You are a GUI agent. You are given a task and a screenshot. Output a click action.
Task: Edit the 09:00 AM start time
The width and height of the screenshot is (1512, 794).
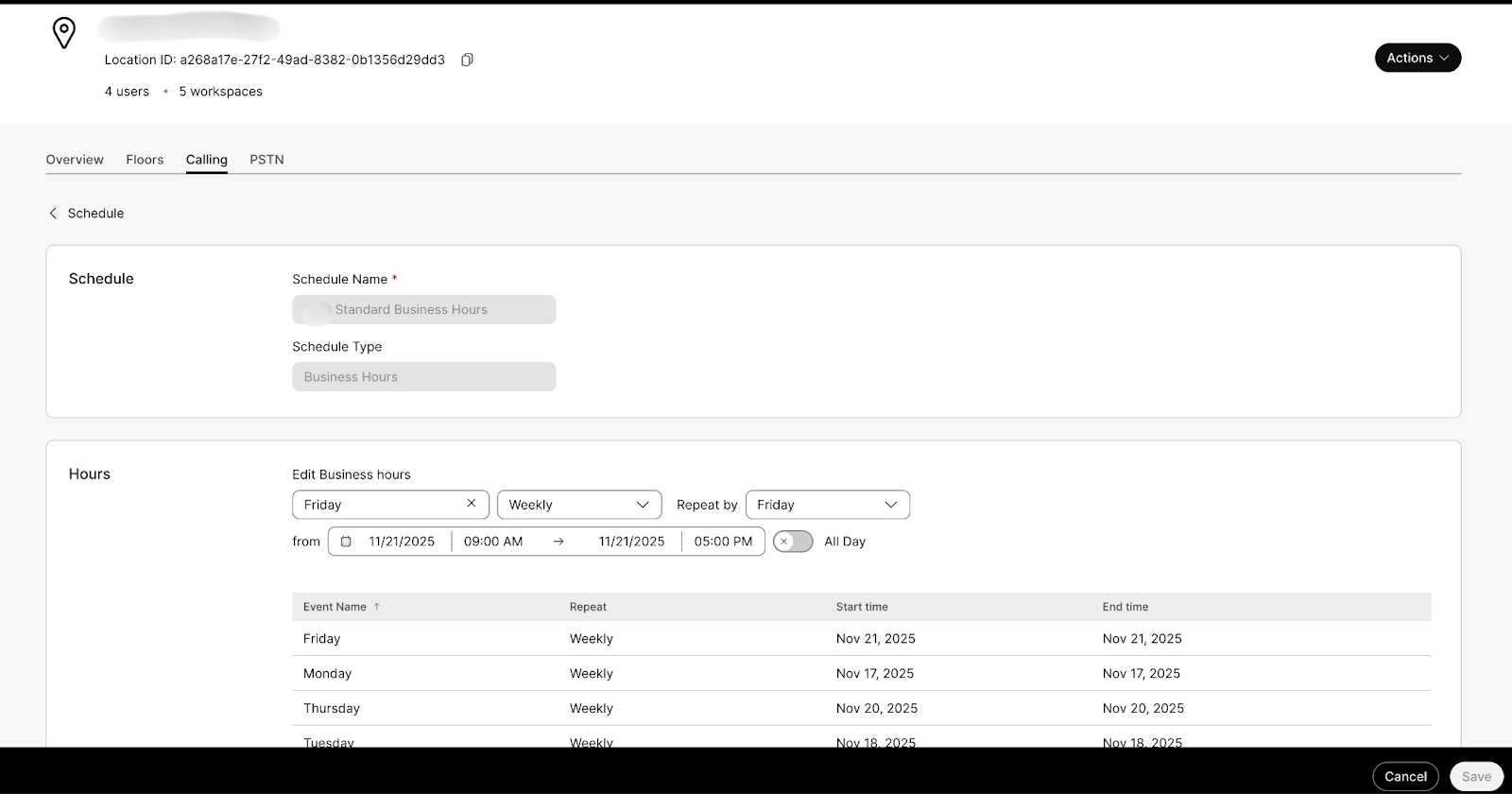[493, 542]
